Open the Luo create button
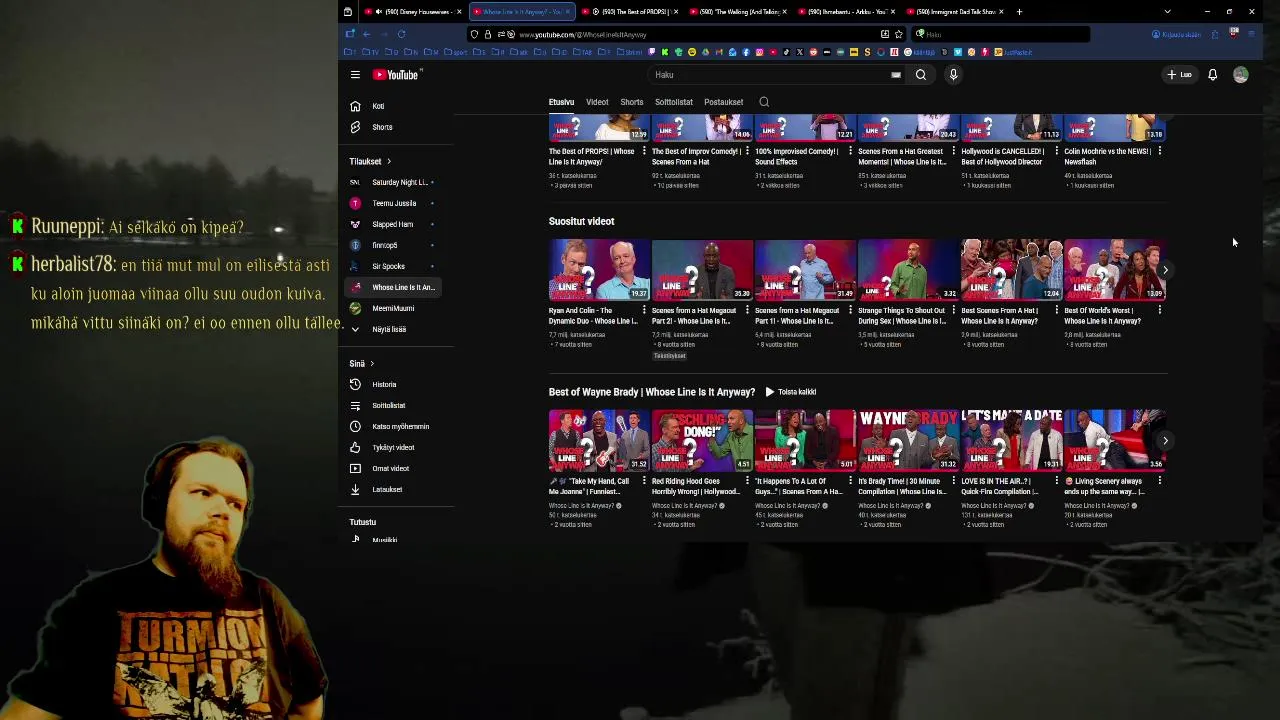Viewport: 1280px width, 720px height. click(x=1180, y=75)
